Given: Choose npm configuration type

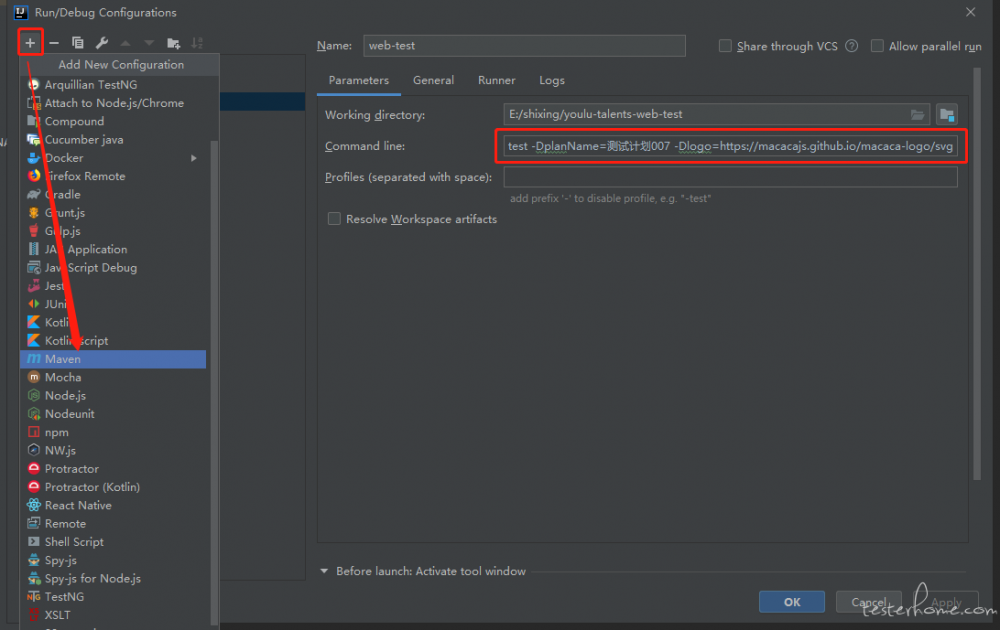Looking at the screenshot, I should pos(113,432).
